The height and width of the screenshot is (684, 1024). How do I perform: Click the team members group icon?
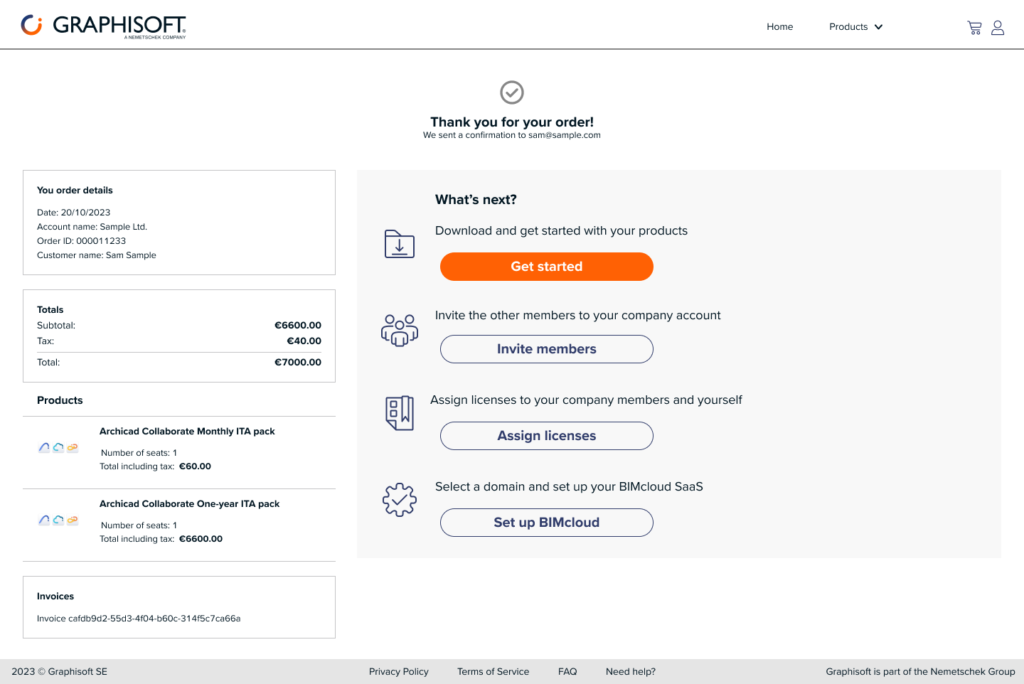point(399,330)
